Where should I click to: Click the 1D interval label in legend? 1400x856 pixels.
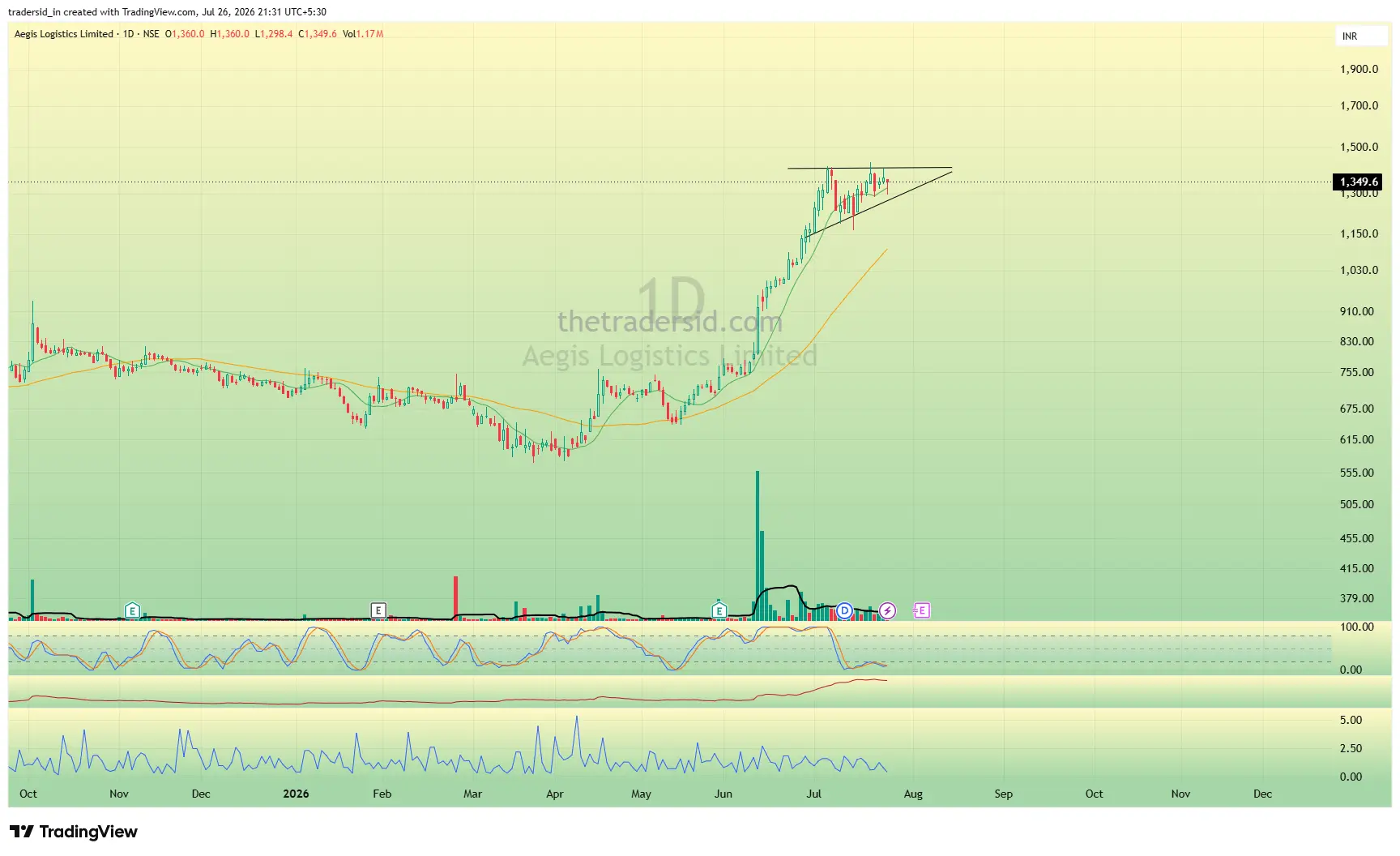128,34
